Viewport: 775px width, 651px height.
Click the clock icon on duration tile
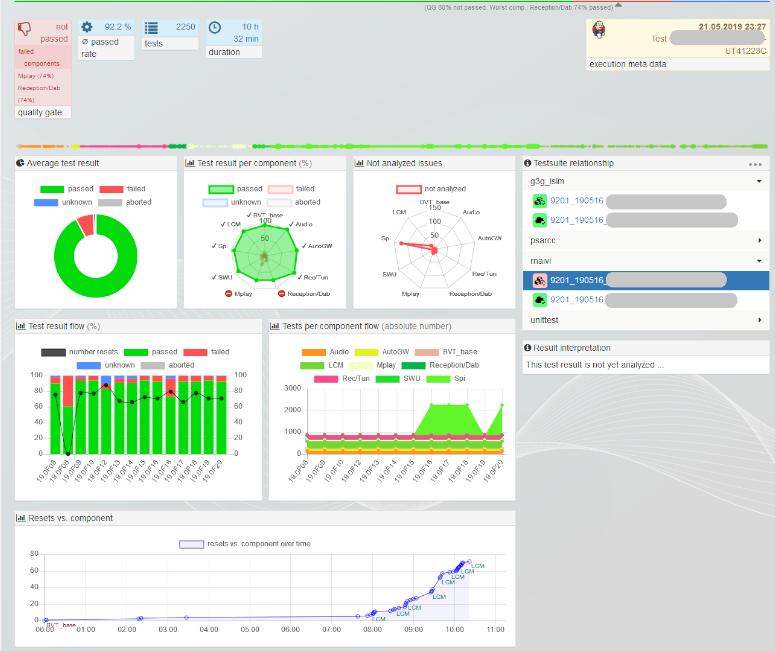click(217, 28)
